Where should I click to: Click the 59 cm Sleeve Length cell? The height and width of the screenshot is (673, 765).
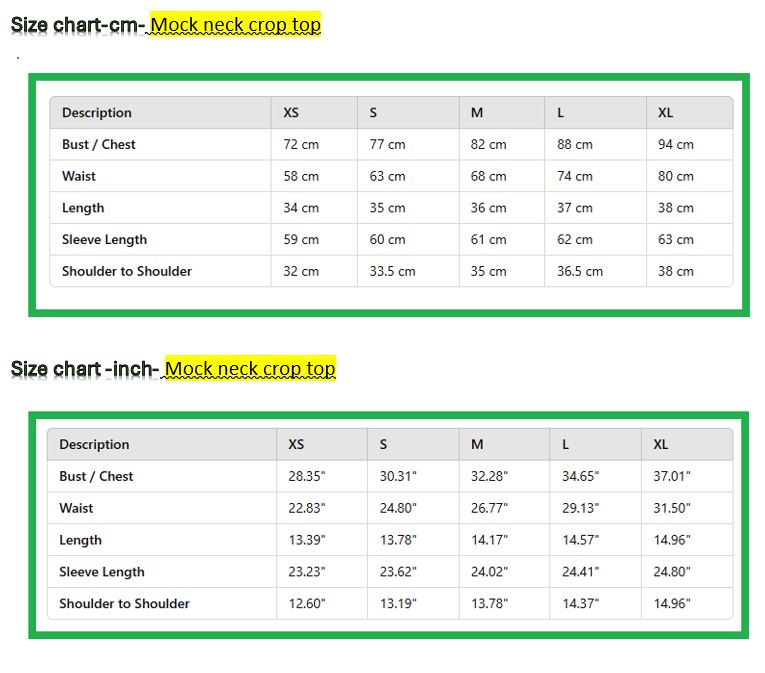tap(301, 240)
